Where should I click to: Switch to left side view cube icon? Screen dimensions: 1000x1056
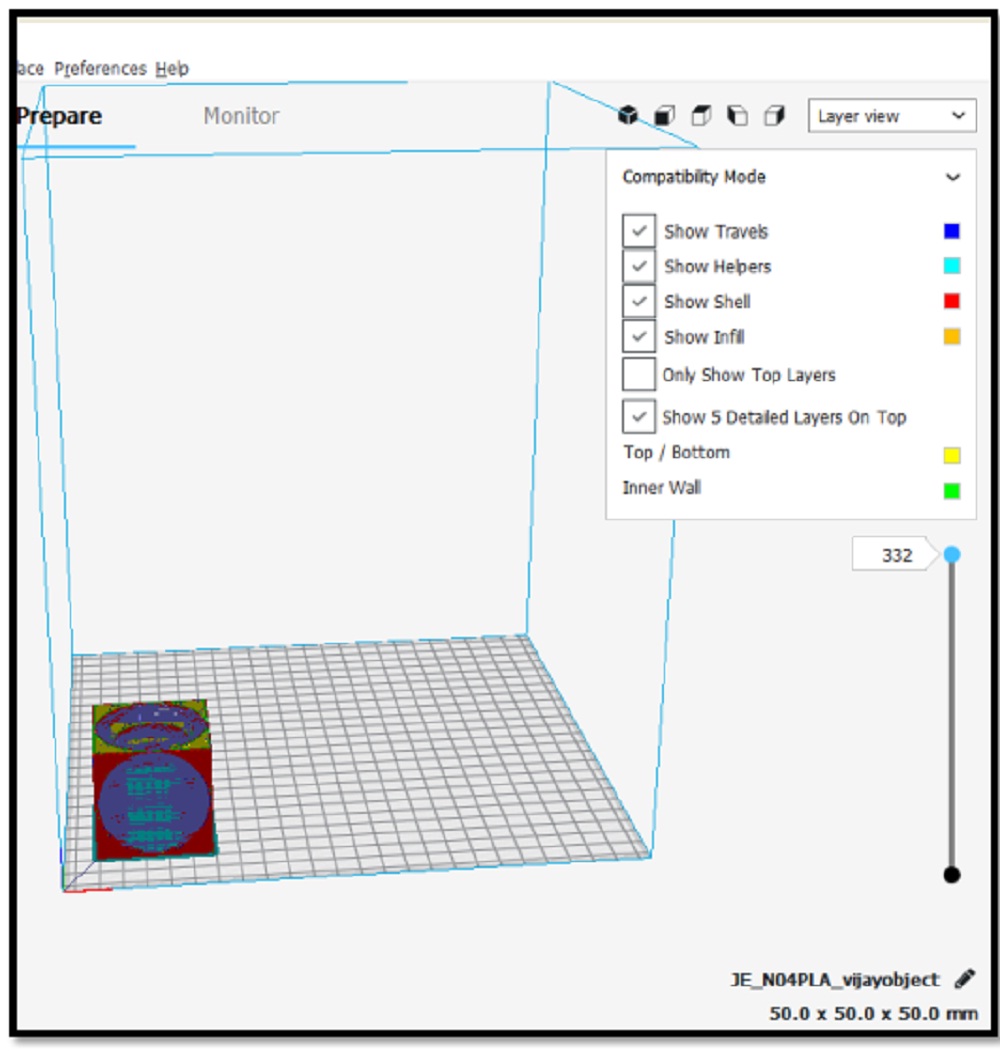(737, 115)
